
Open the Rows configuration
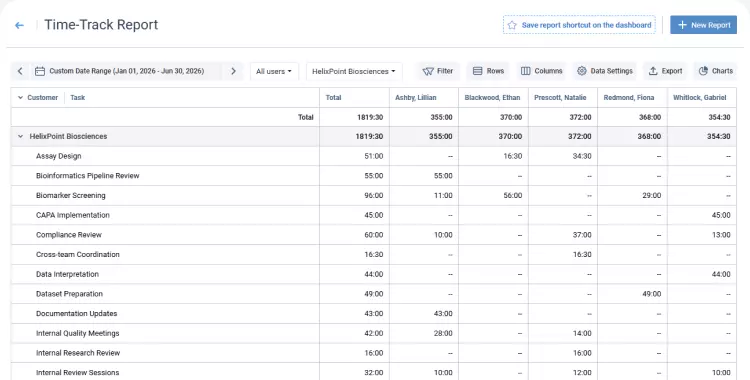(x=488, y=71)
